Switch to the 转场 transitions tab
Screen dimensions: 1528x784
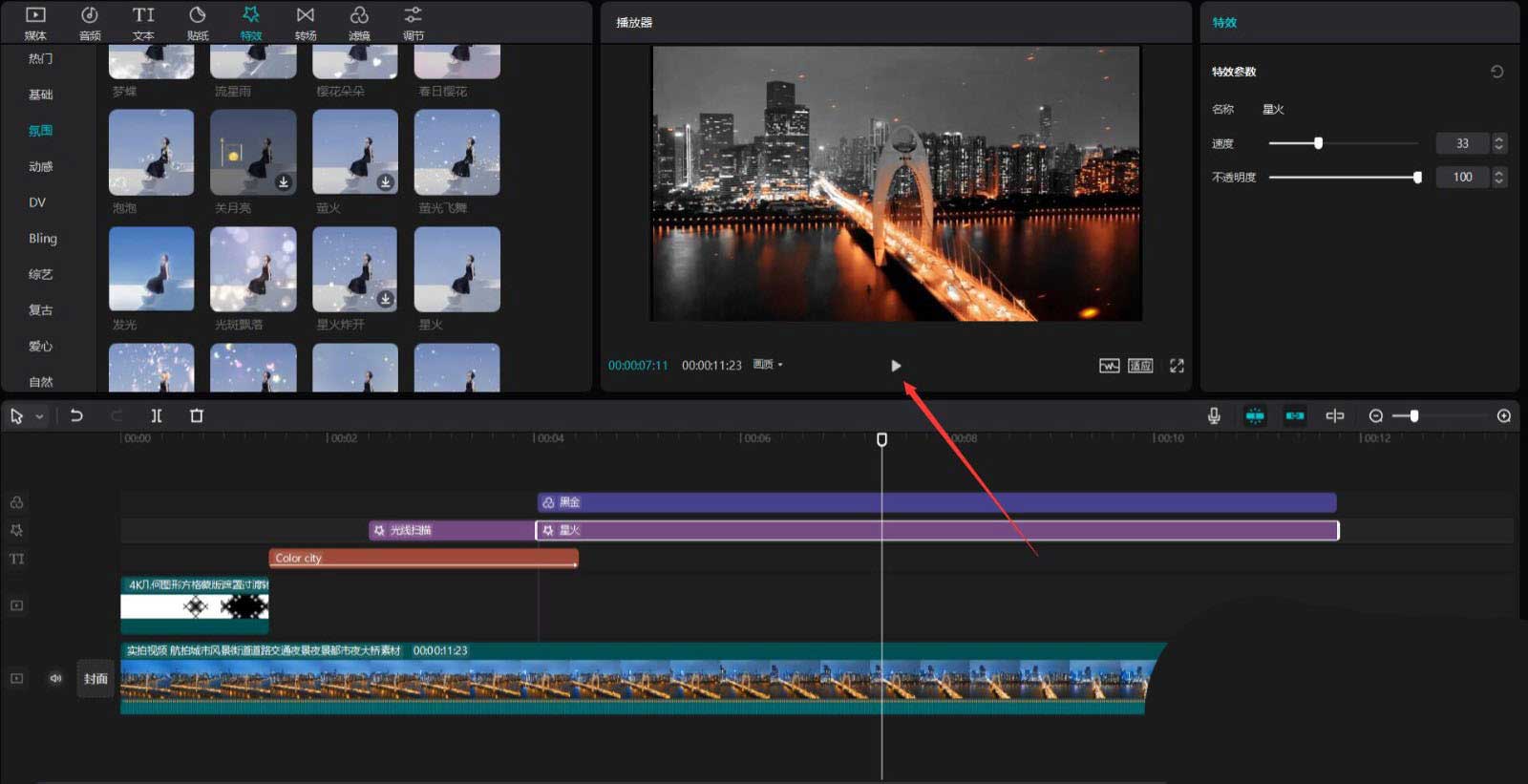tap(306, 23)
